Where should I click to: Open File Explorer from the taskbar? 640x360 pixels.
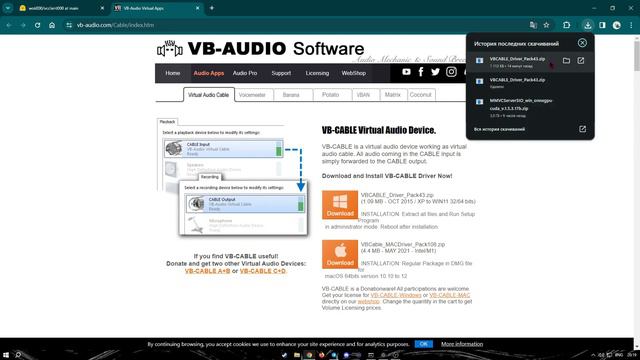[x=297, y=355]
